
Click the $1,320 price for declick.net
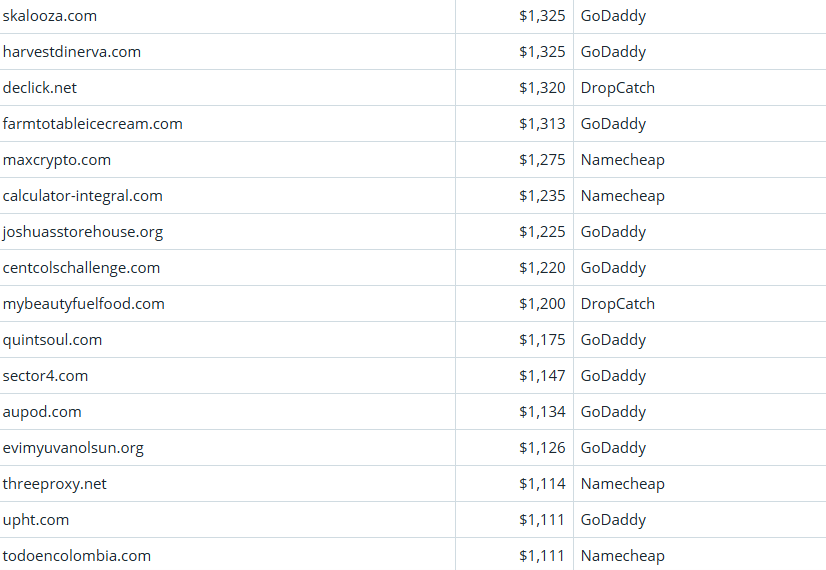tap(542, 88)
